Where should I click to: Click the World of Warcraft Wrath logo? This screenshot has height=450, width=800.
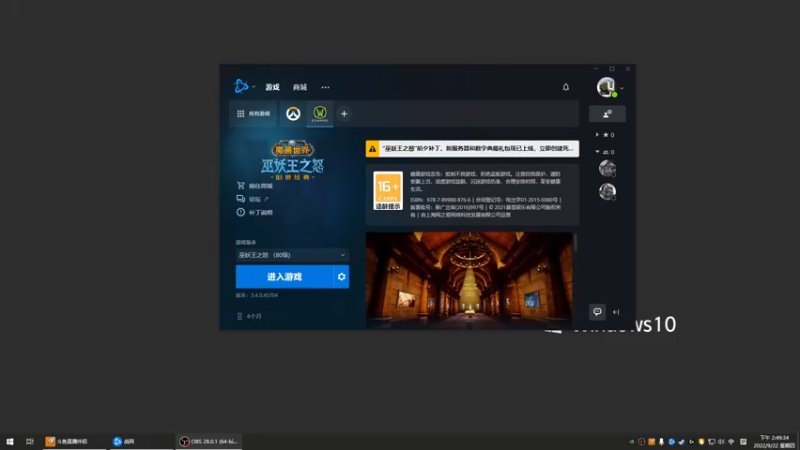(x=292, y=160)
